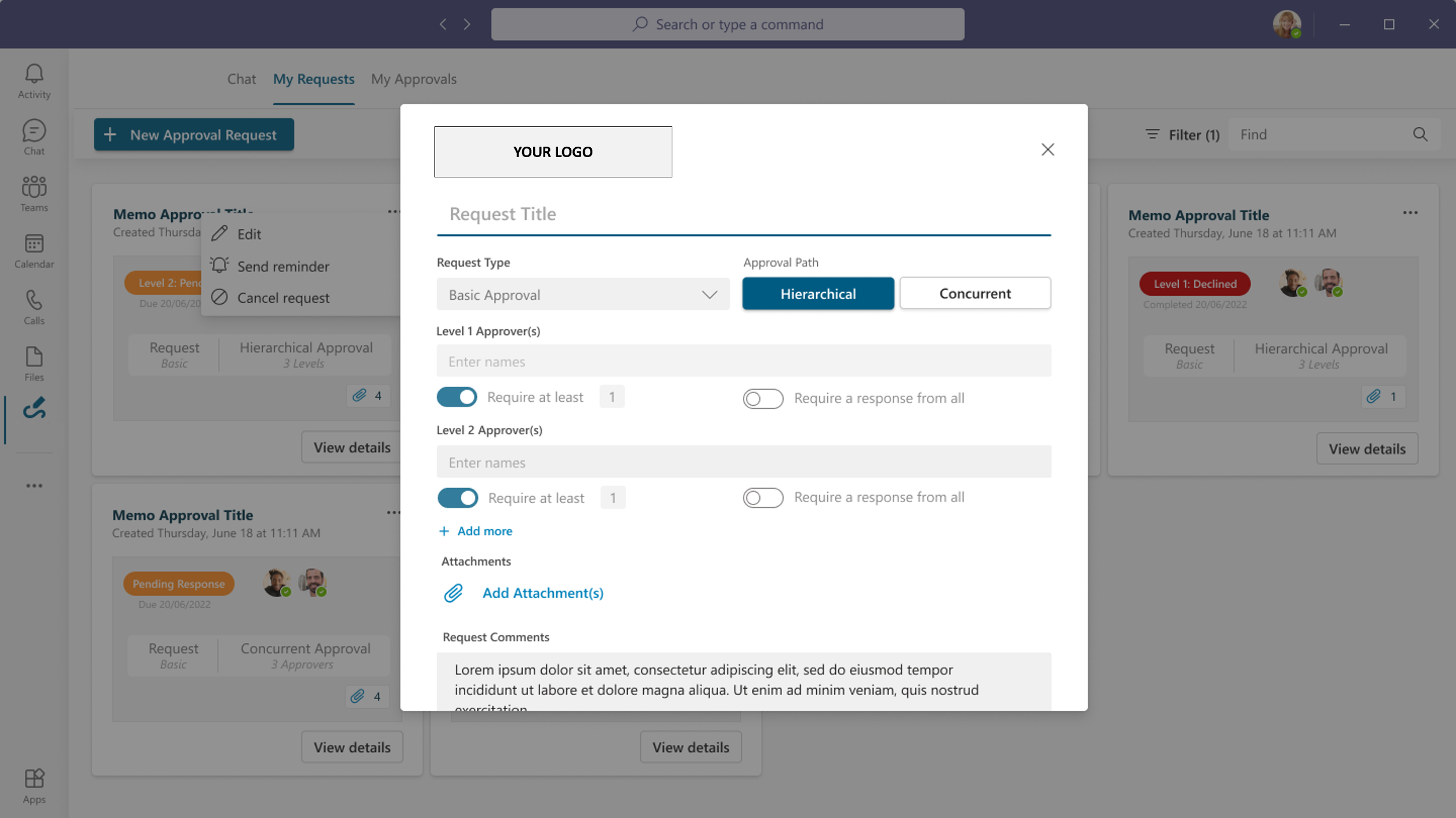This screenshot has height=818, width=1456.
Task: Open the Files sidebar icon
Action: [x=34, y=363]
